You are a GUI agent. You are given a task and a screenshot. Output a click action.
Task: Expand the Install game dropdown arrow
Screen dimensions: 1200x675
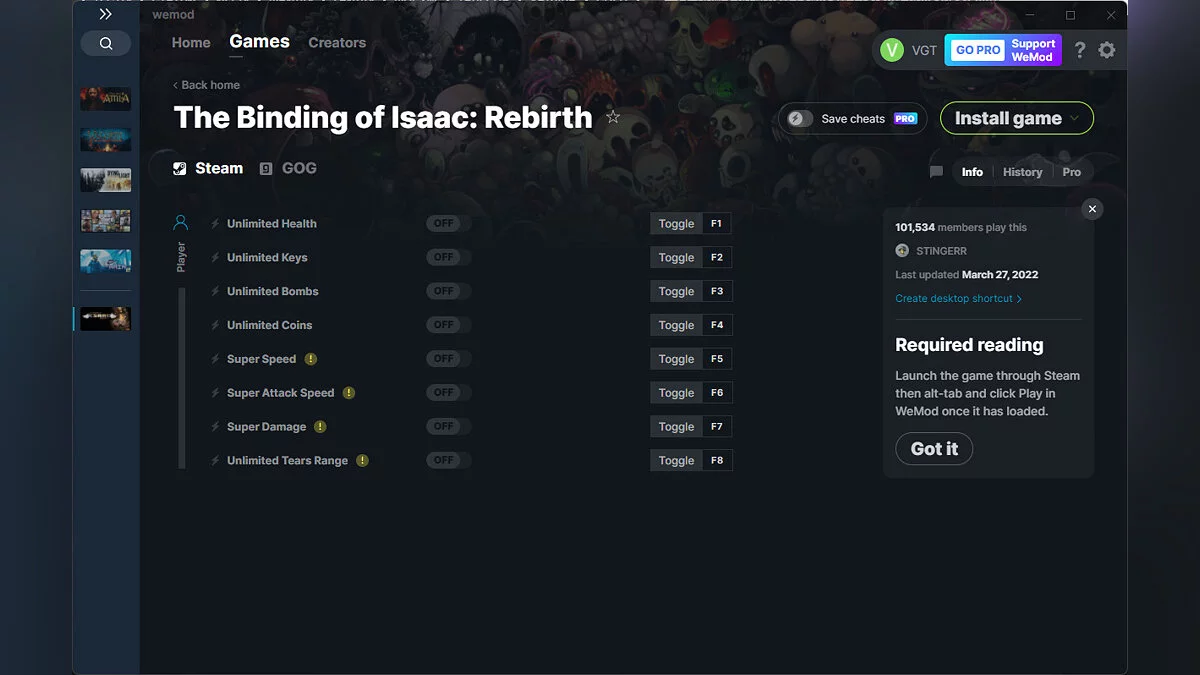click(1075, 118)
